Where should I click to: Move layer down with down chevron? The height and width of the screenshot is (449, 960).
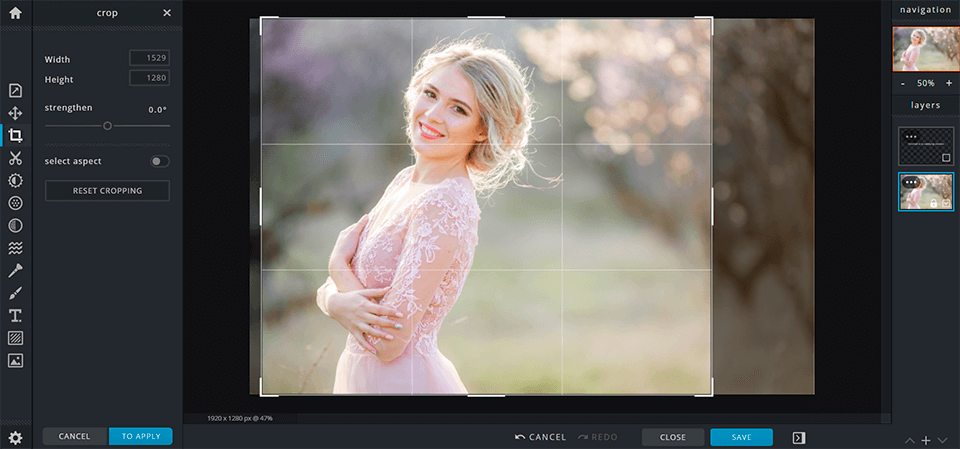pyautogui.click(x=942, y=440)
